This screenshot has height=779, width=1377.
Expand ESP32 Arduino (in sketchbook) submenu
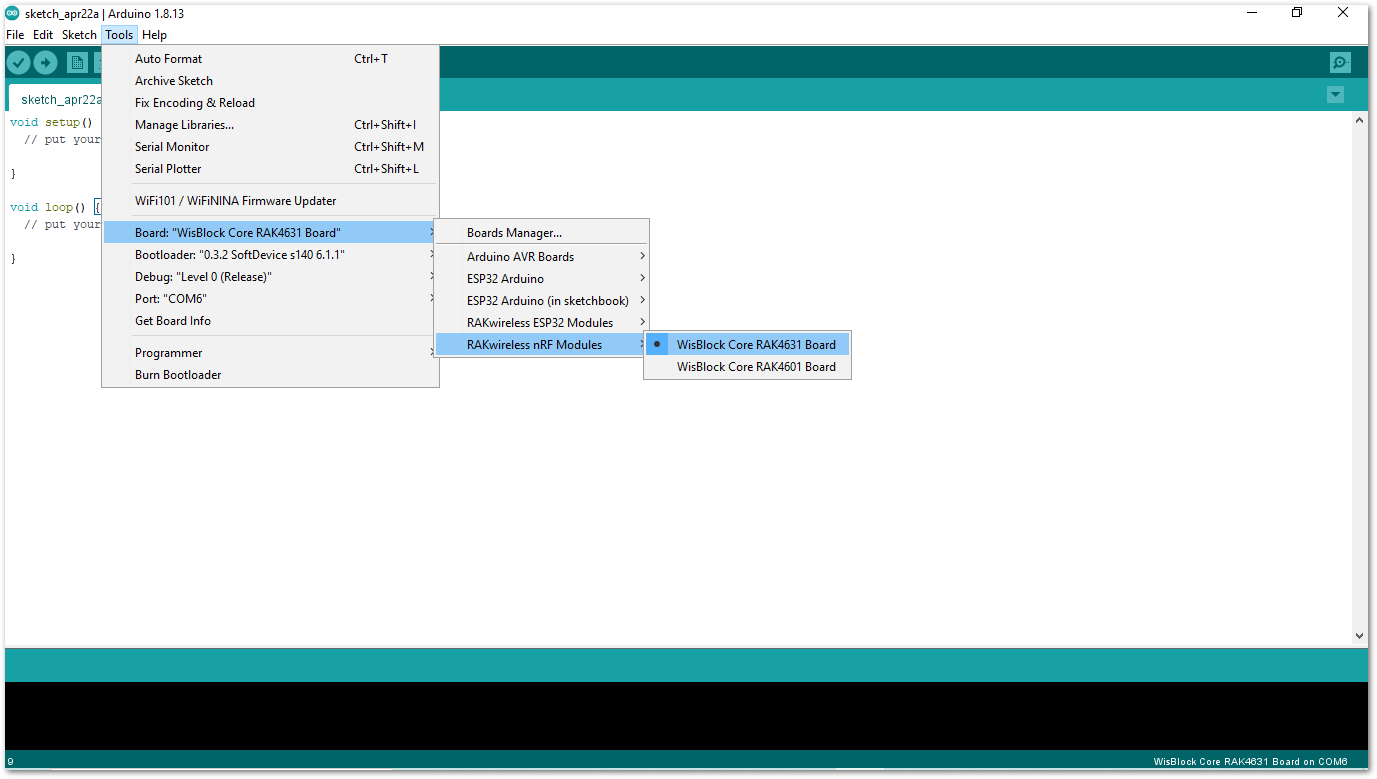click(542, 301)
